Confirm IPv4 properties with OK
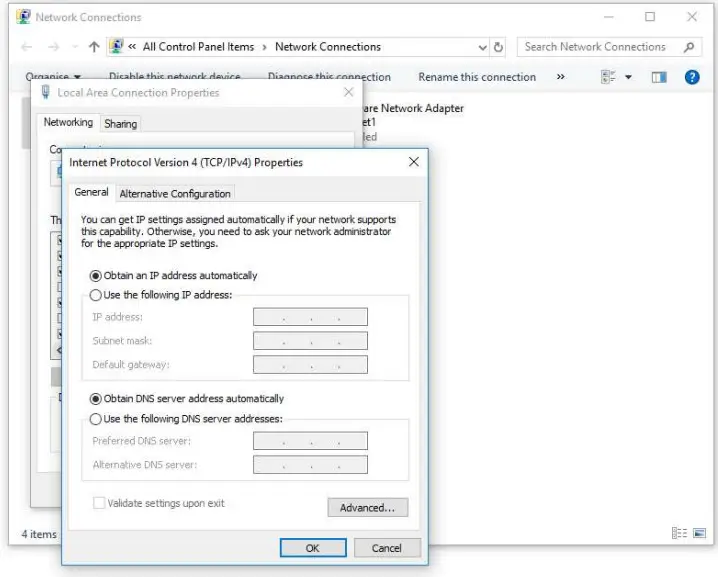The image size is (718, 577). coord(313,548)
